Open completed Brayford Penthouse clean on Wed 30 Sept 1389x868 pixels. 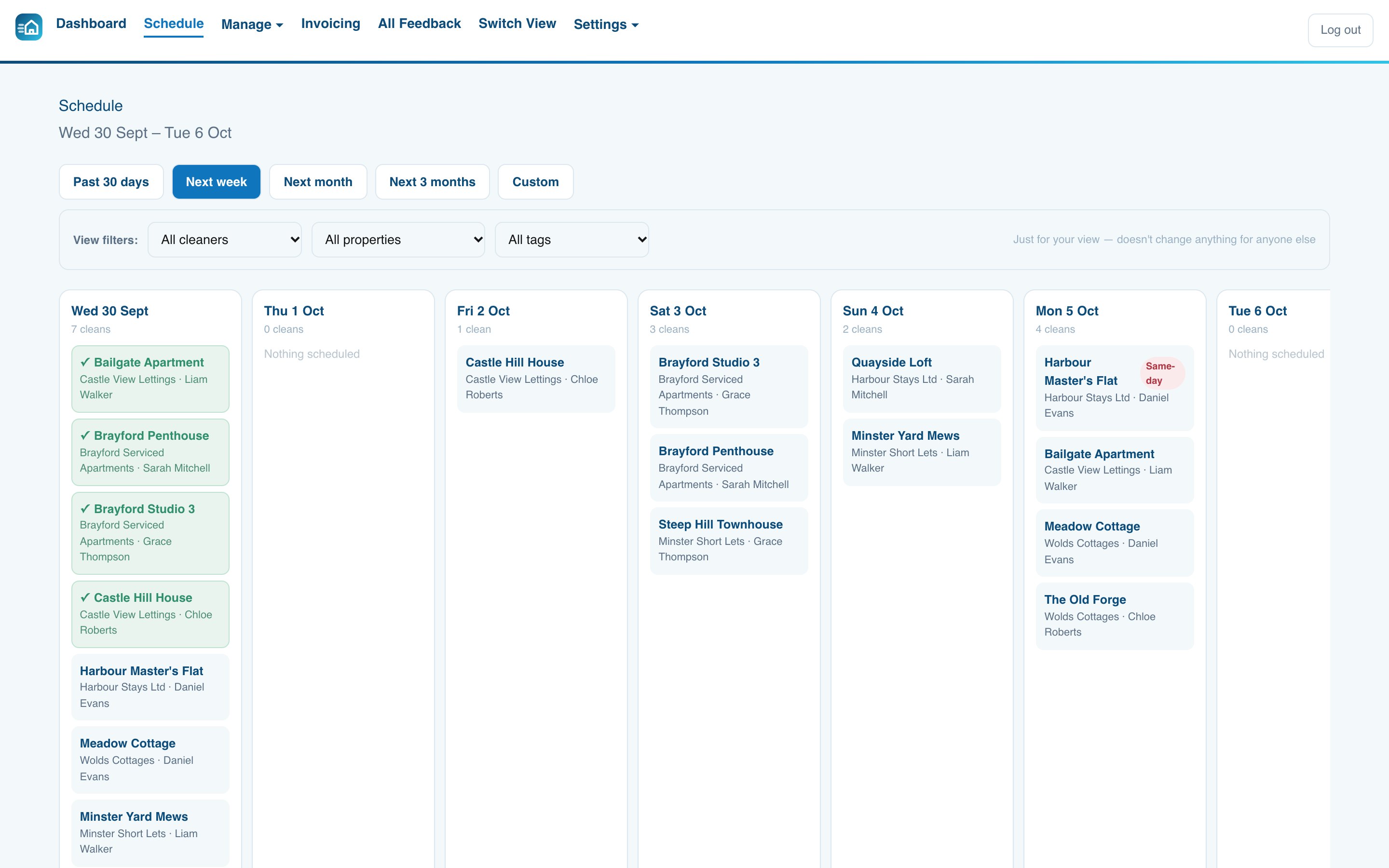150,452
